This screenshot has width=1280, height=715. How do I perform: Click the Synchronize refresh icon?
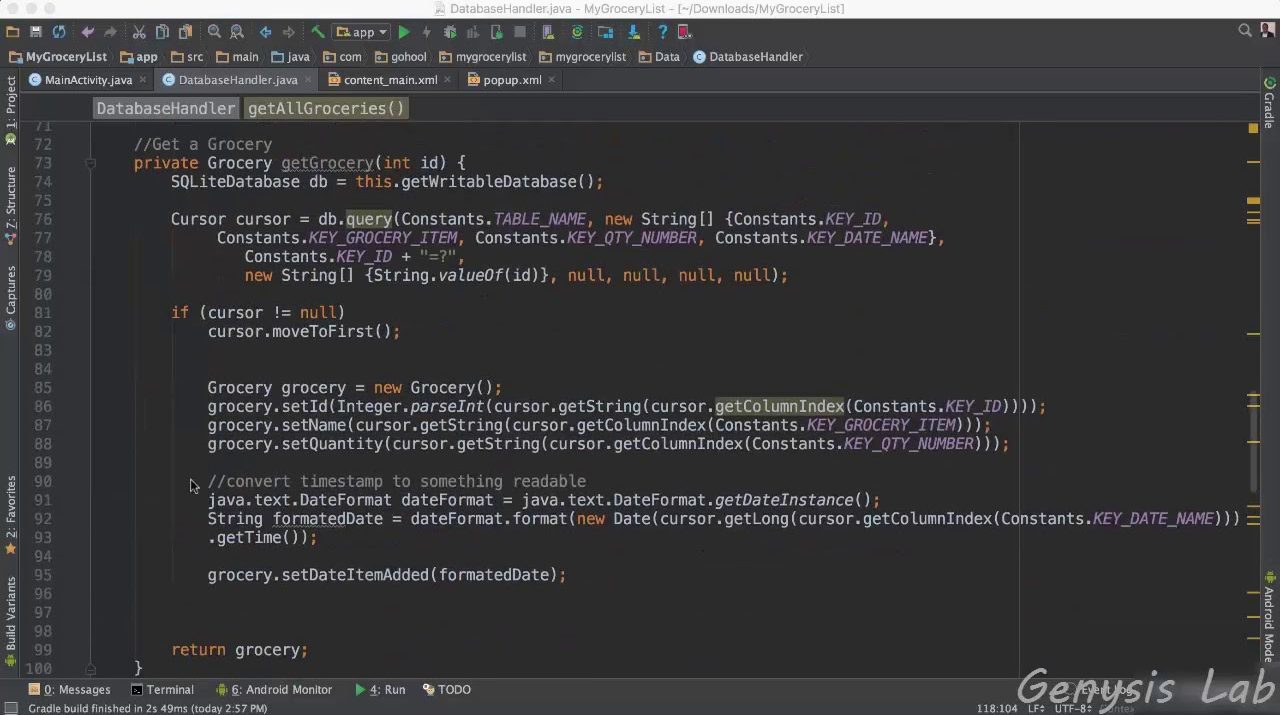click(59, 32)
